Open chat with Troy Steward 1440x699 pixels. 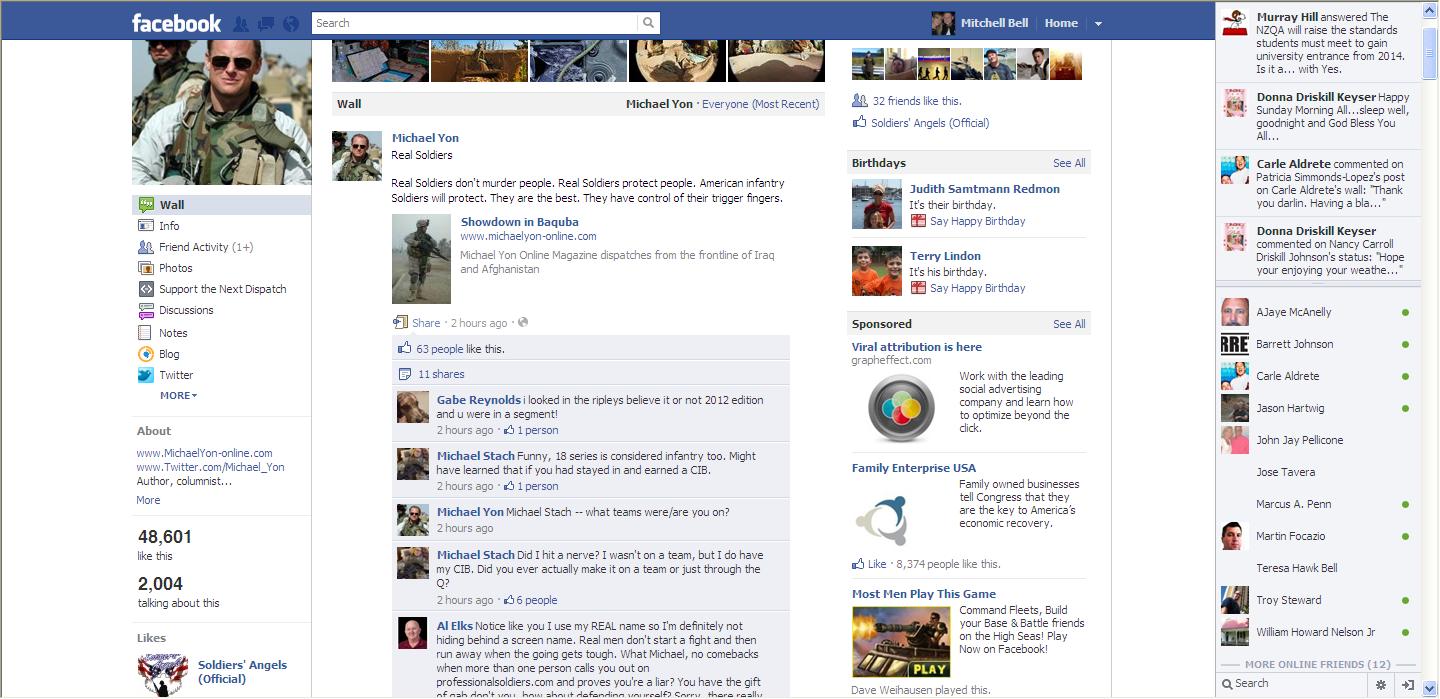pyautogui.click(x=1318, y=600)
